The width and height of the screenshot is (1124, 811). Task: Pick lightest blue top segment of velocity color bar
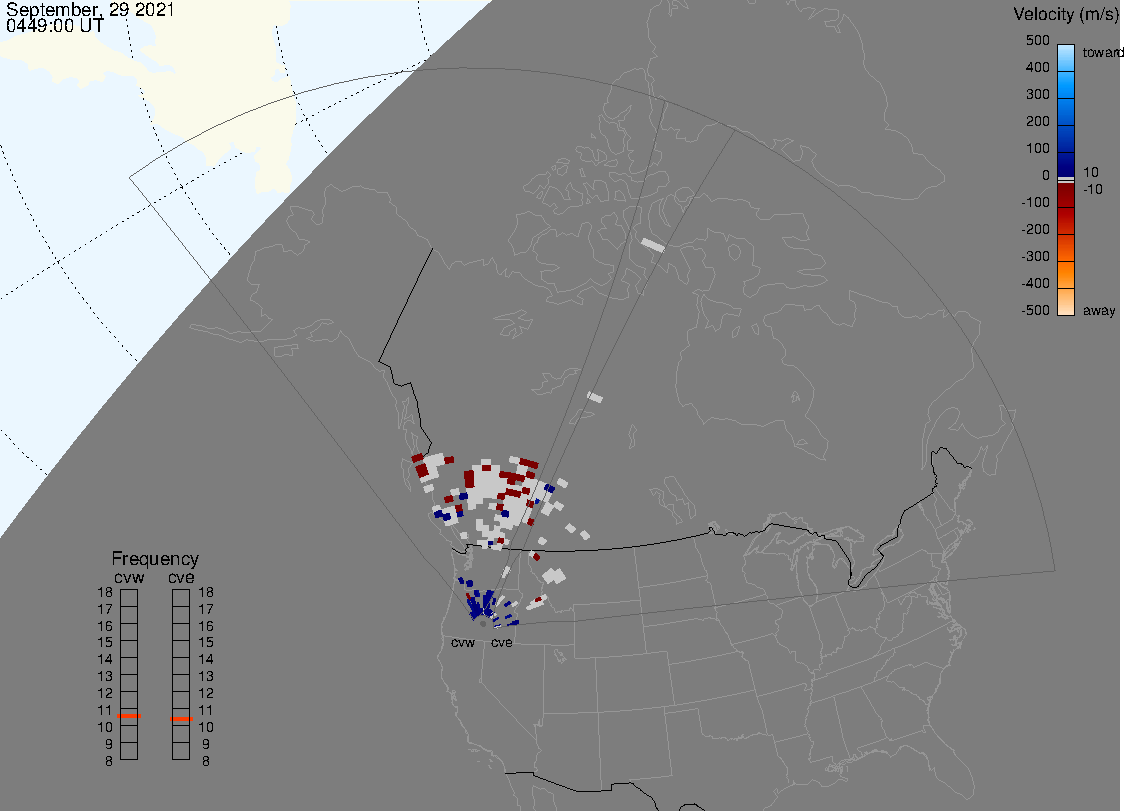[1066, 57]
